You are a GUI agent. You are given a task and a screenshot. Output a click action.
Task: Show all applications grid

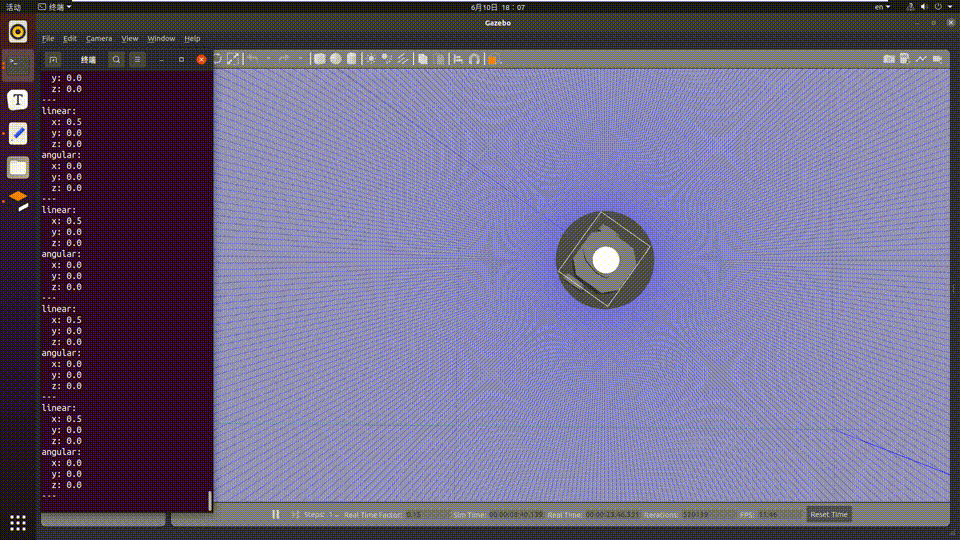coord(18,522)
